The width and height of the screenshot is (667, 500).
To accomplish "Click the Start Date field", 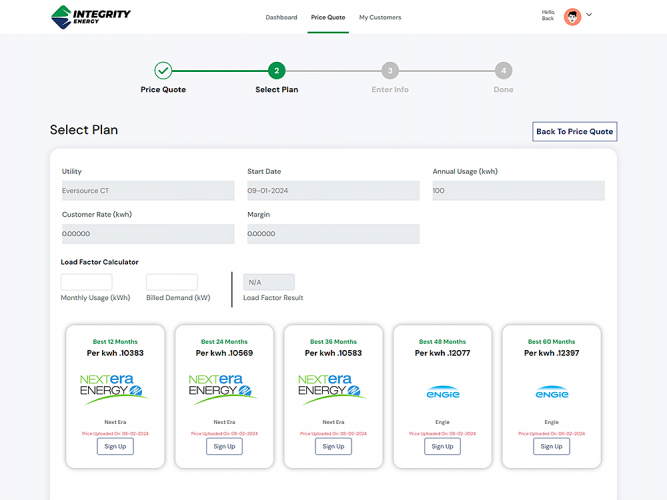I will click(333, 191).
